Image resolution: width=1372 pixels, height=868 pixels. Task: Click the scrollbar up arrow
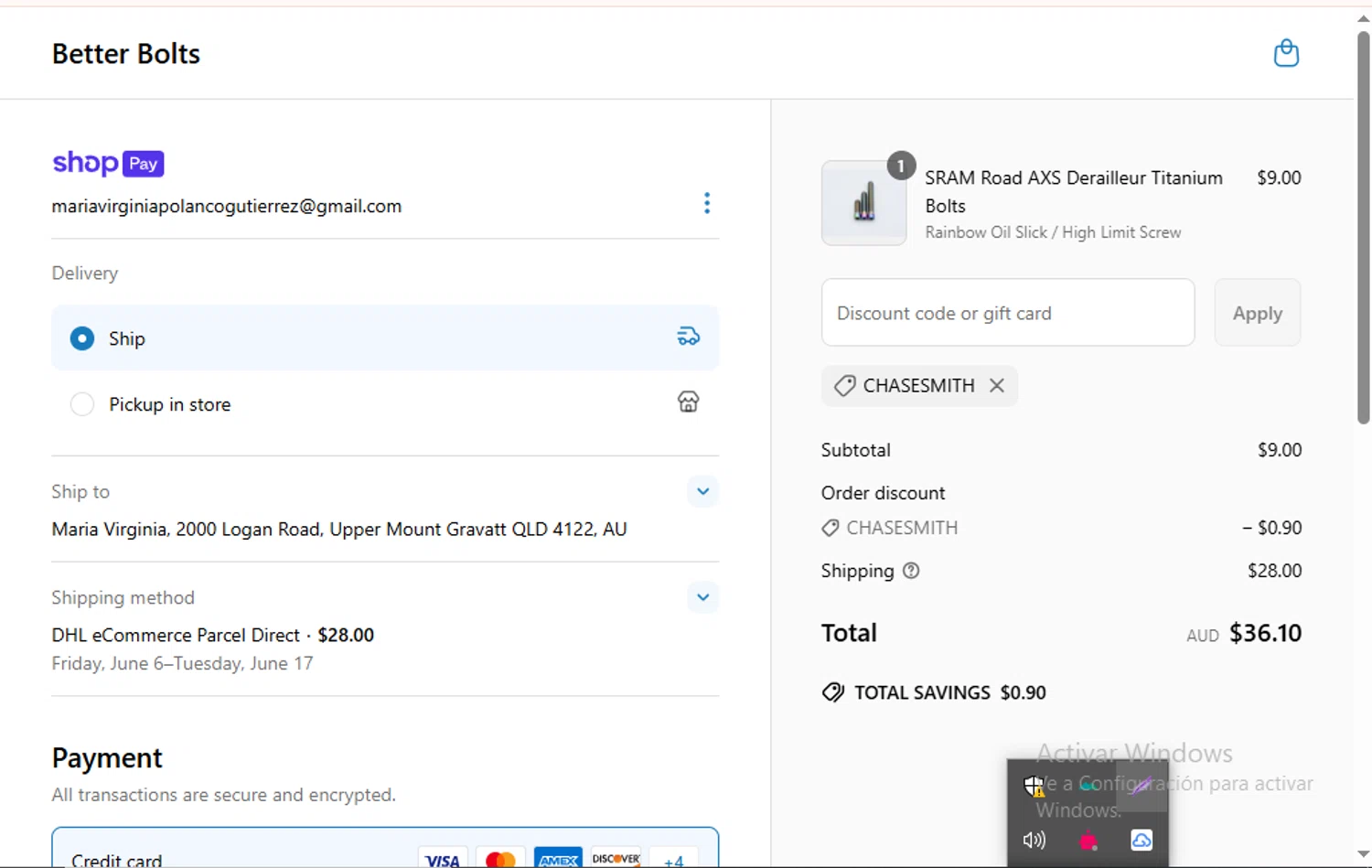click(1363, 17)
